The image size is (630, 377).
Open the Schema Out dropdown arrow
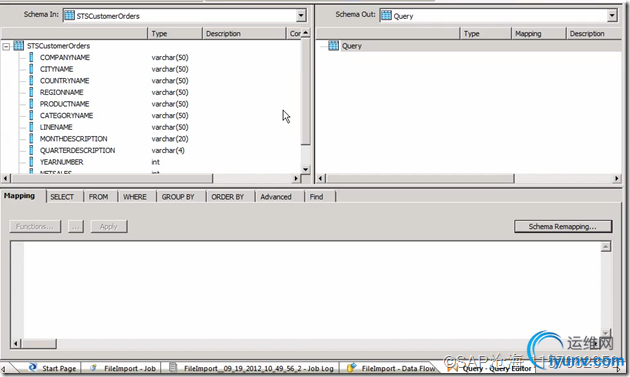point(612,16)
